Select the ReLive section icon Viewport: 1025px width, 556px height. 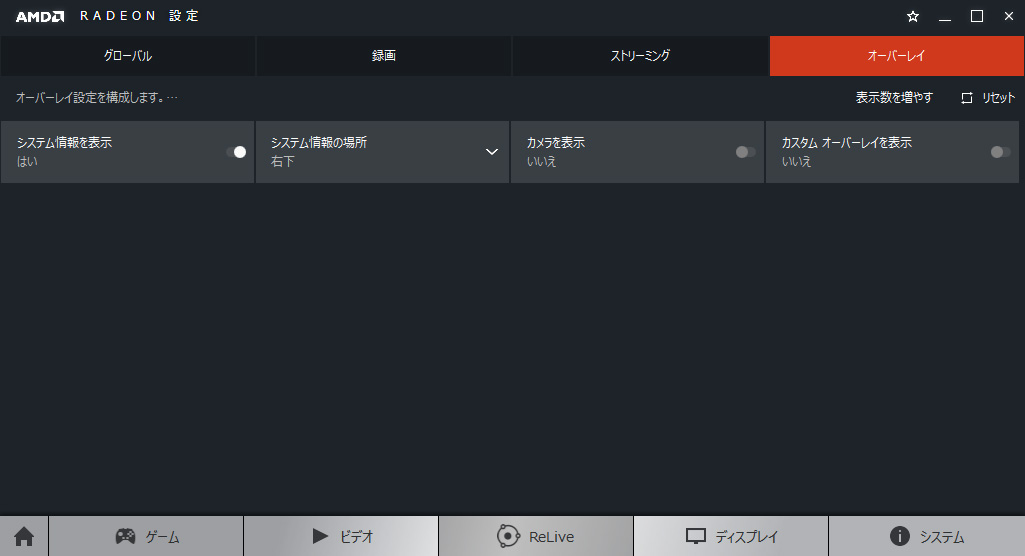(509, 536)
